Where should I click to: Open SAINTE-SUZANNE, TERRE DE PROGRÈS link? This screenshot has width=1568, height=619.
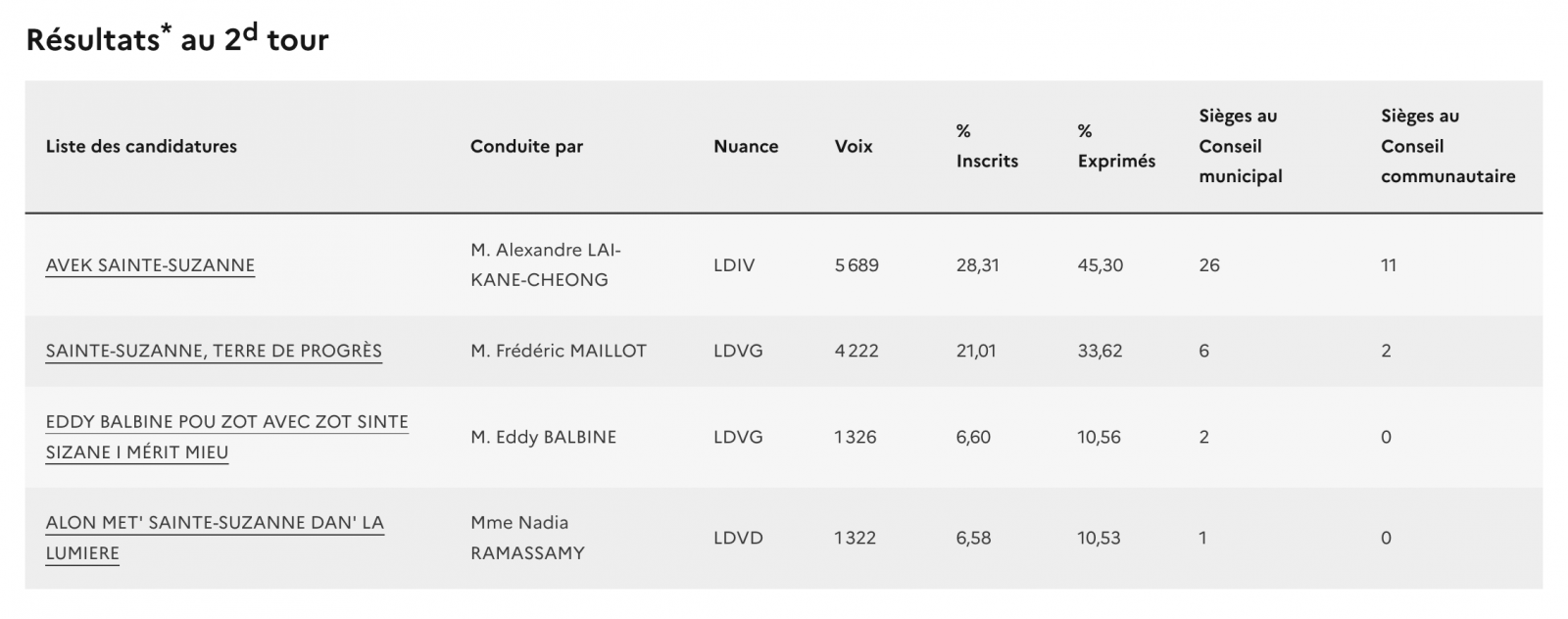coord(214,351)
